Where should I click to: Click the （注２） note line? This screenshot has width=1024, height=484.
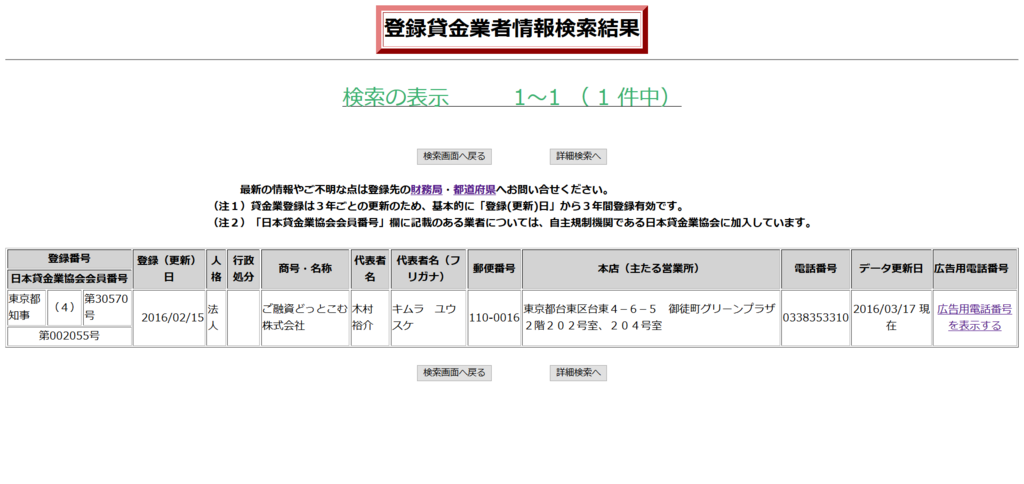click(x=512, y=223)
